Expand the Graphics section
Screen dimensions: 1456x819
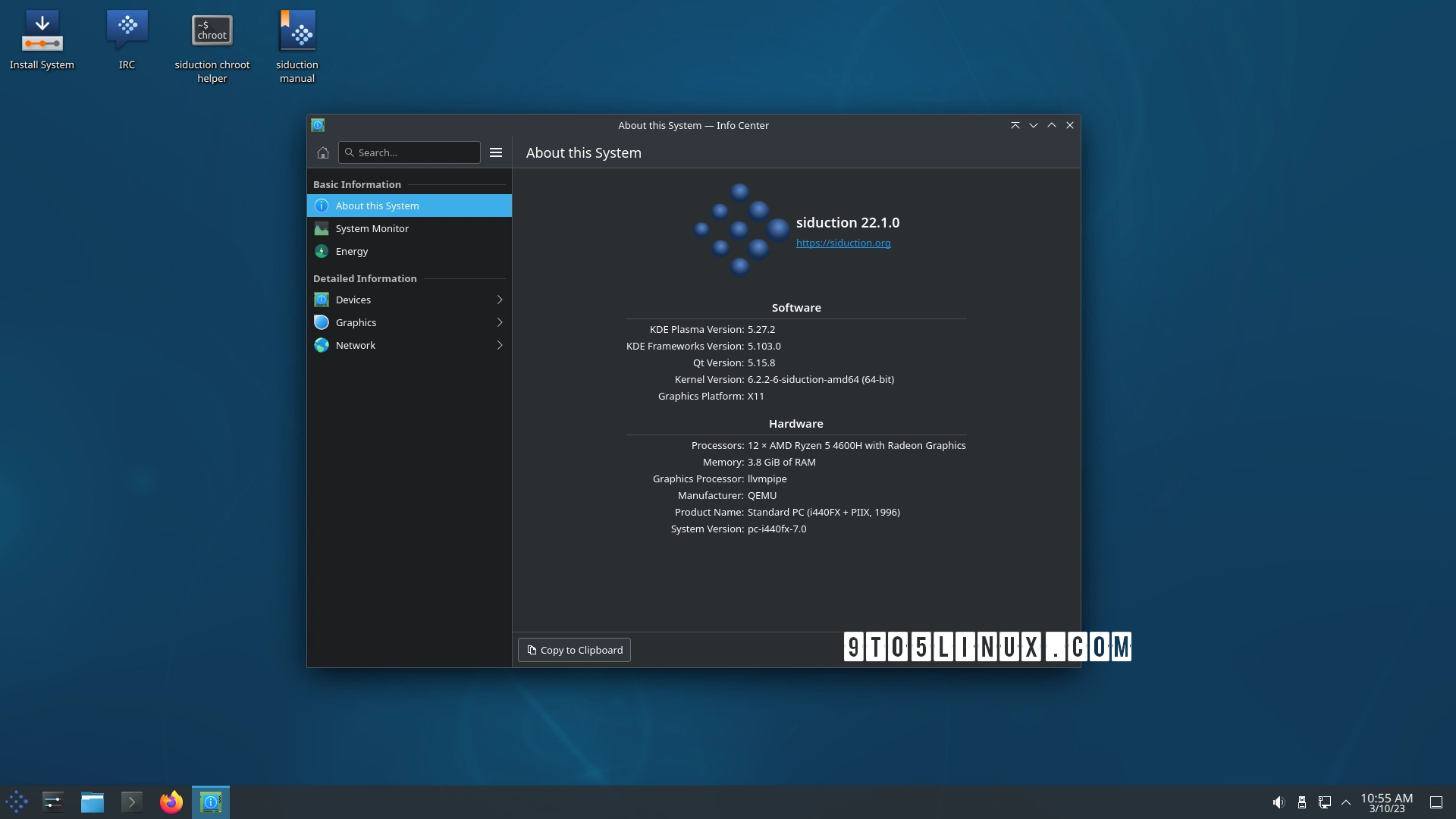click(356, 322)
